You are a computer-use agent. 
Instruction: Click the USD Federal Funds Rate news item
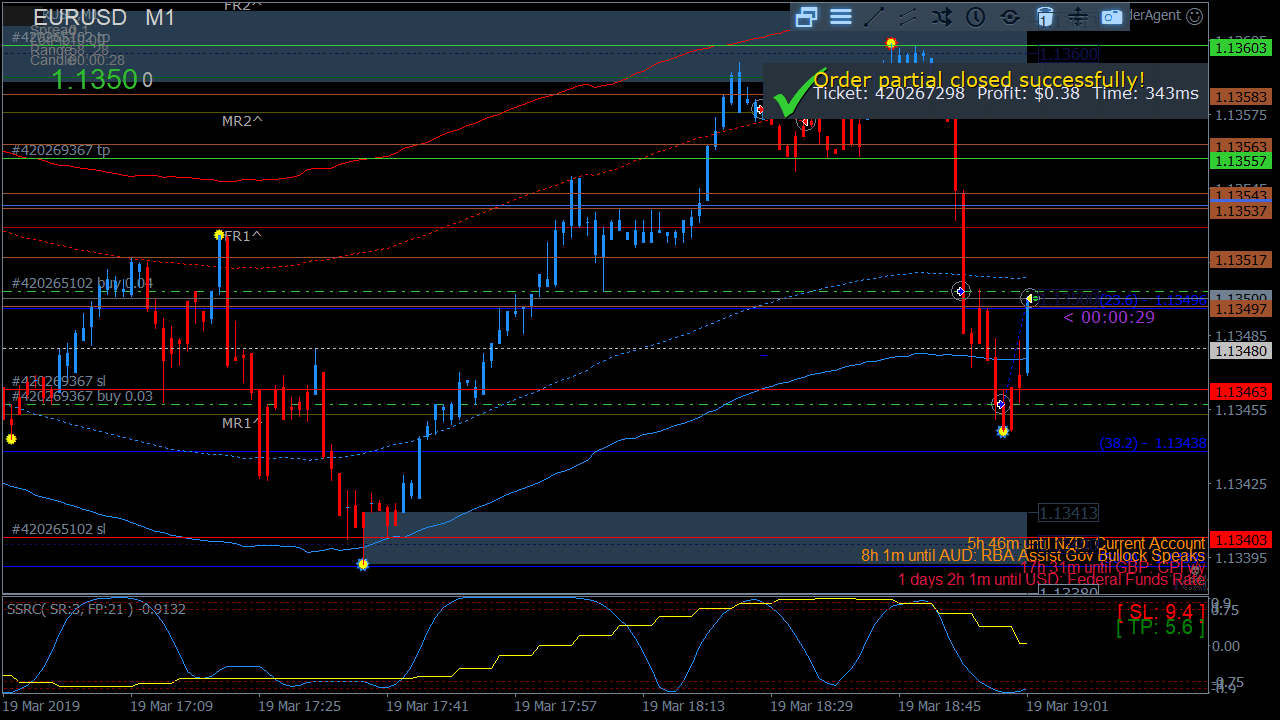click(x=1052, y=579)
